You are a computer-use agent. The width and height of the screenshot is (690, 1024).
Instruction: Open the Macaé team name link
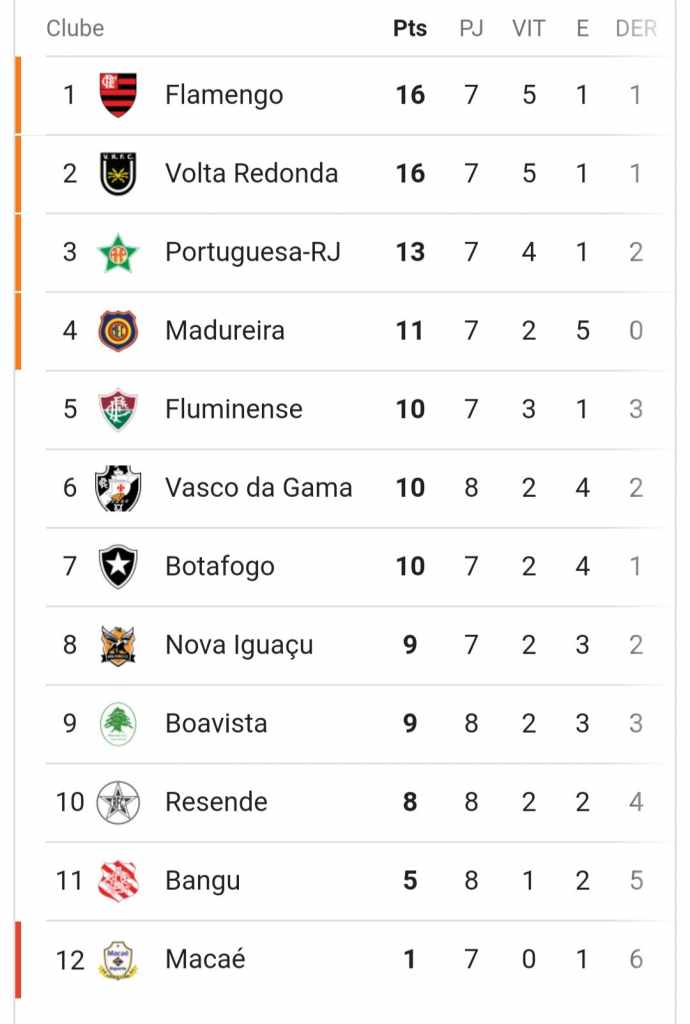click(x=205, y=959)
